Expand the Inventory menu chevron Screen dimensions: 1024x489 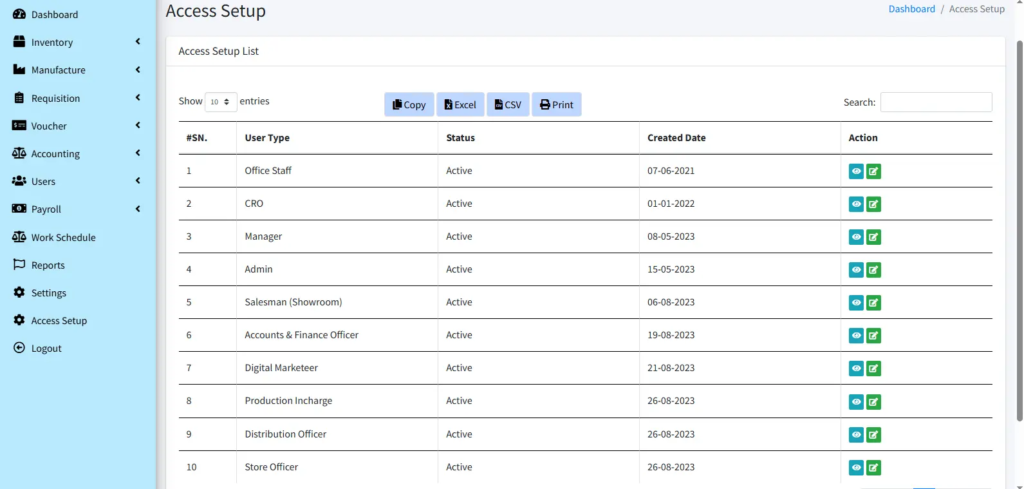138,42
